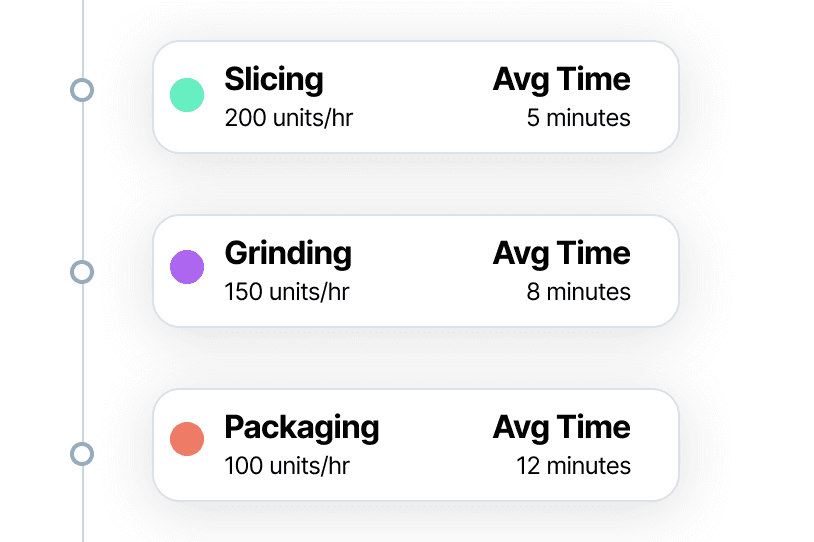Click the 5 minutes average time value
Viewport: 814px width, 542px height.
(x=578, y=118)
